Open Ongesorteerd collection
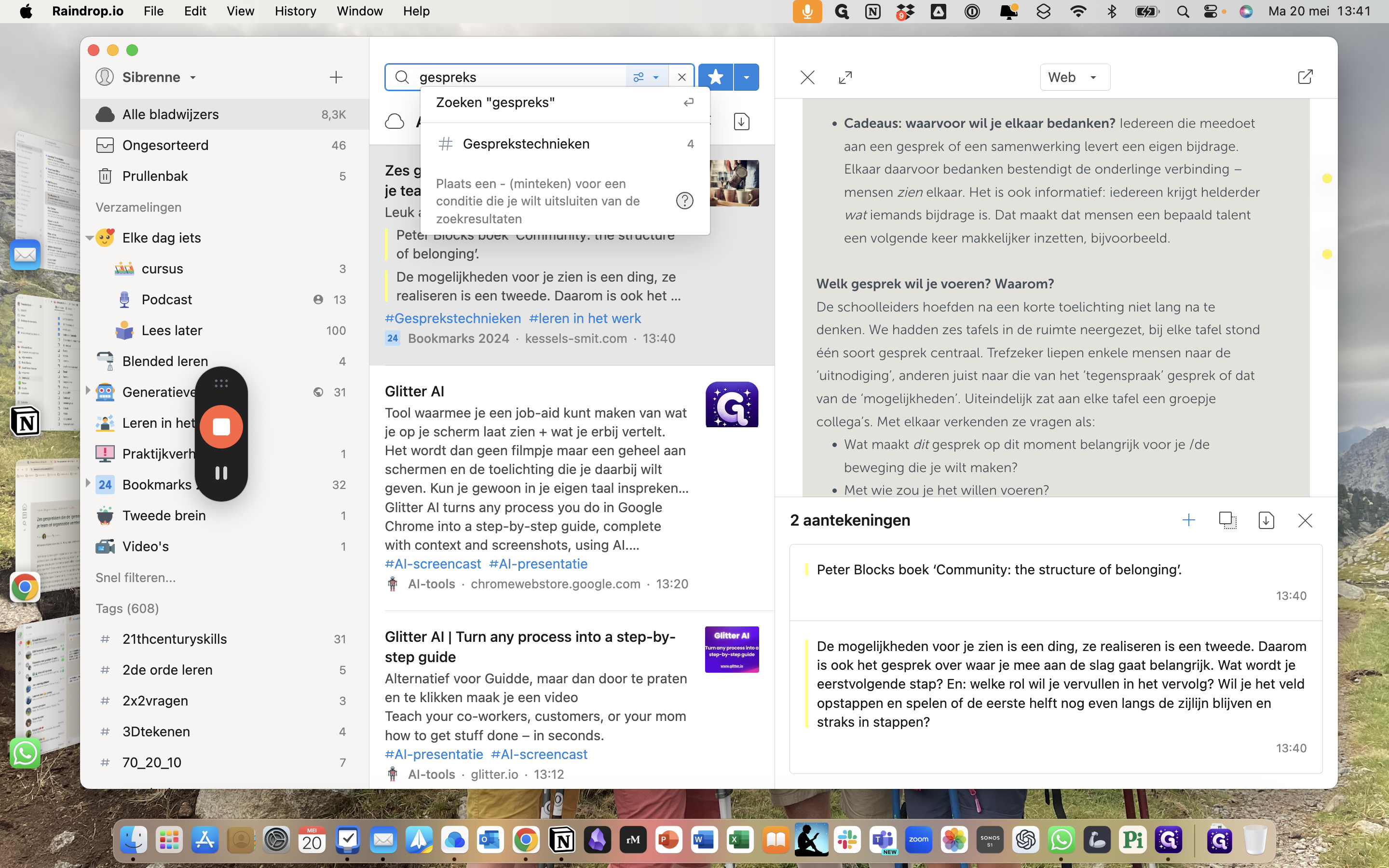The image size is (1389, 868). pos(224,145)
